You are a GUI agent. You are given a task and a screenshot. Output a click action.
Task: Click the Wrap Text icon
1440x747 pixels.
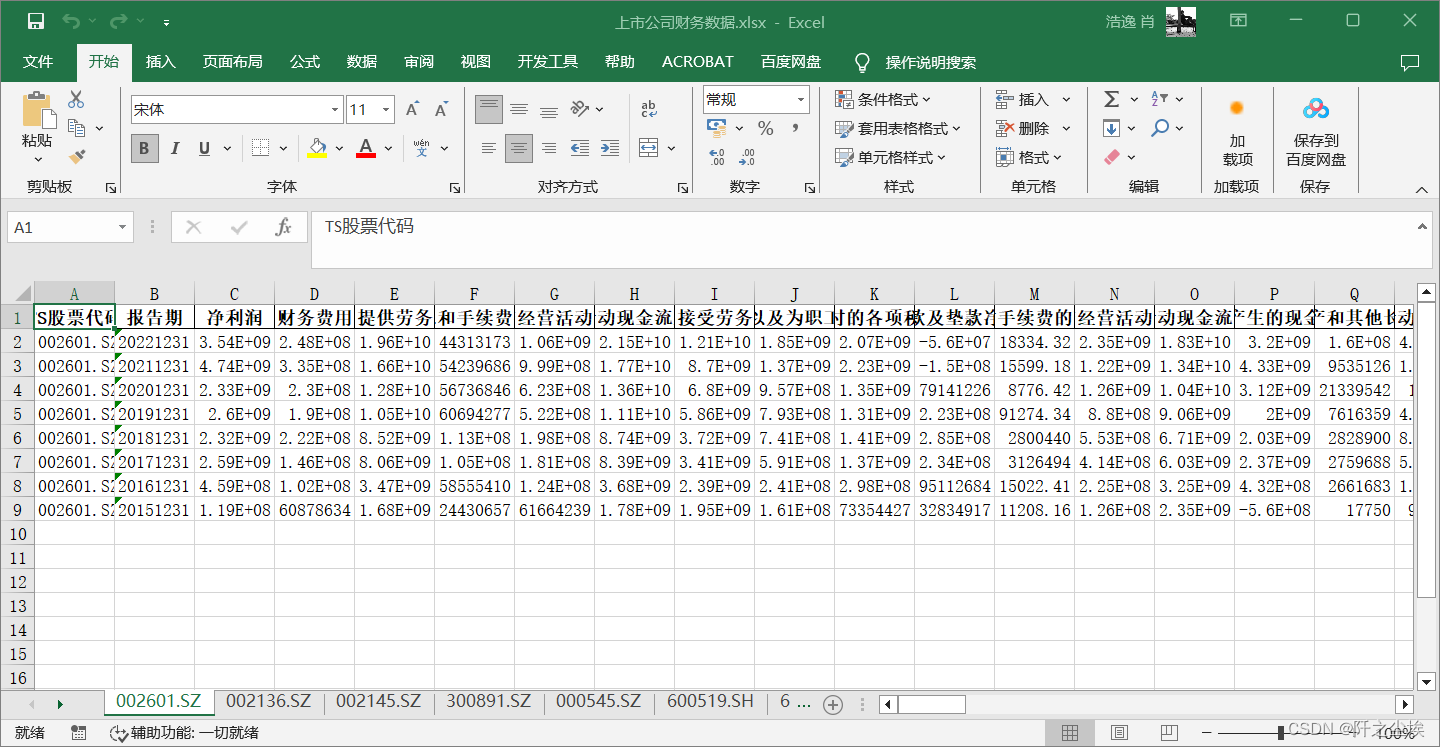click(649, 109)
